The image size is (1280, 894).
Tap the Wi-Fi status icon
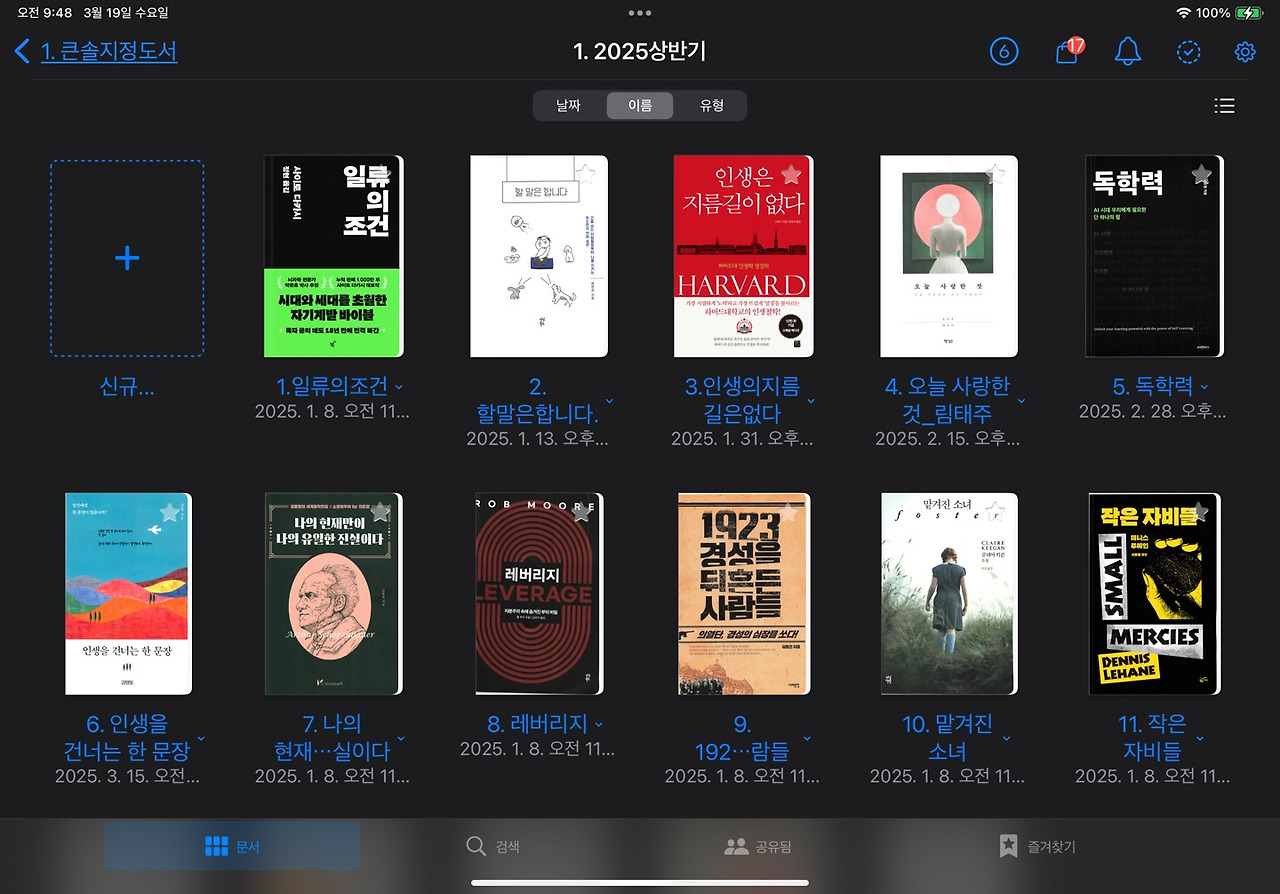[x=1184, y=13]
